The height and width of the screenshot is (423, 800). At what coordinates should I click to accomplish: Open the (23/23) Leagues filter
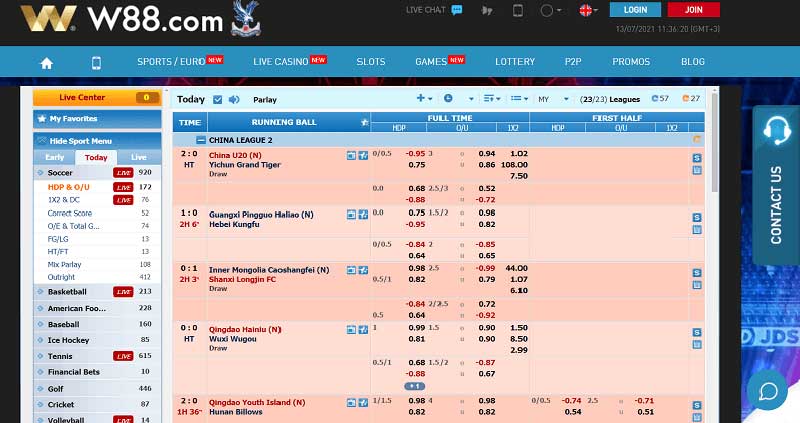tap(610, 99)
